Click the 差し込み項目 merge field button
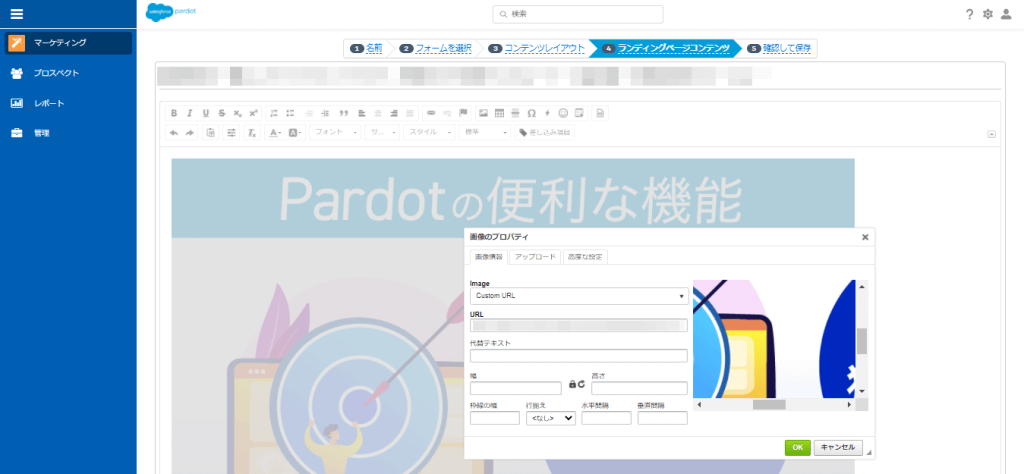 [x=545, y=133]
